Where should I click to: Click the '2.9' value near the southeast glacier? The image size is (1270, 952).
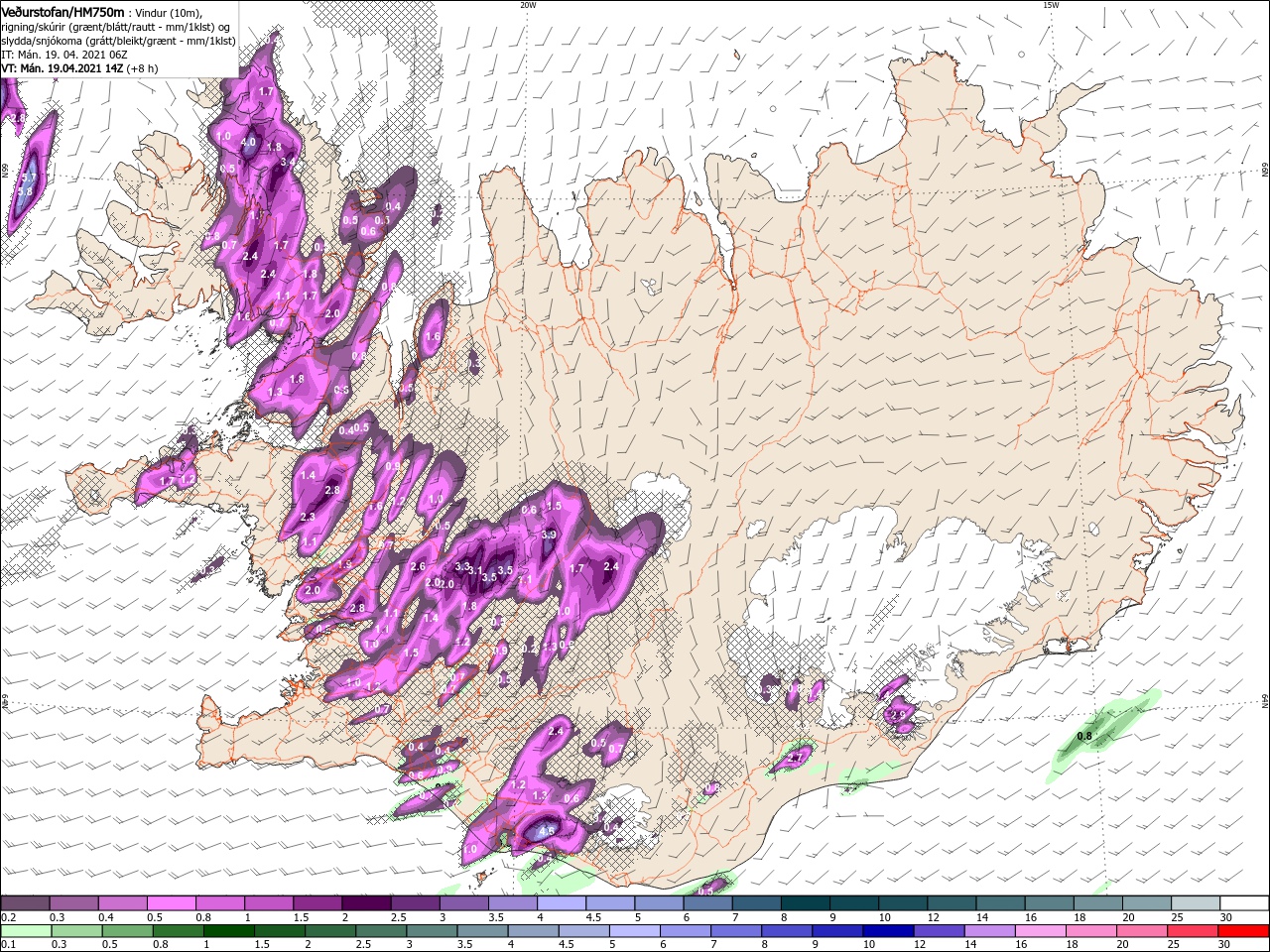[898, 714]
